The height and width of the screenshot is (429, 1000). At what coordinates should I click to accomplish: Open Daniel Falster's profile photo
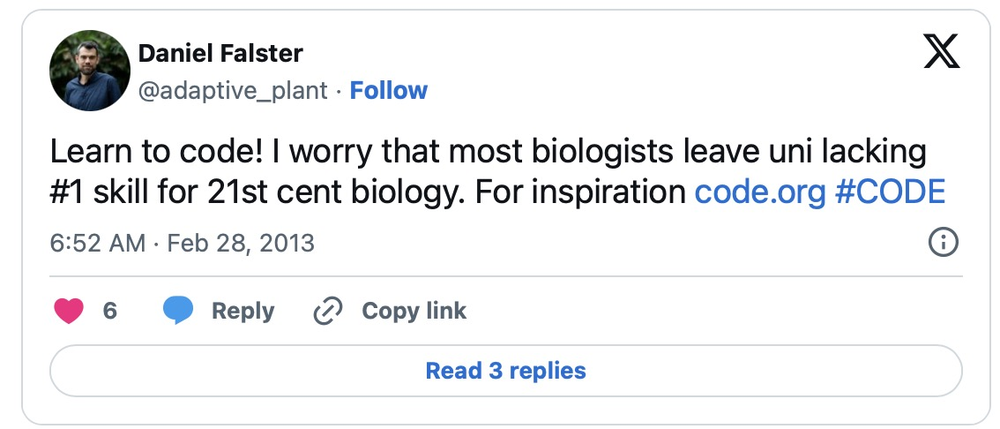click(x=90, y=70)
